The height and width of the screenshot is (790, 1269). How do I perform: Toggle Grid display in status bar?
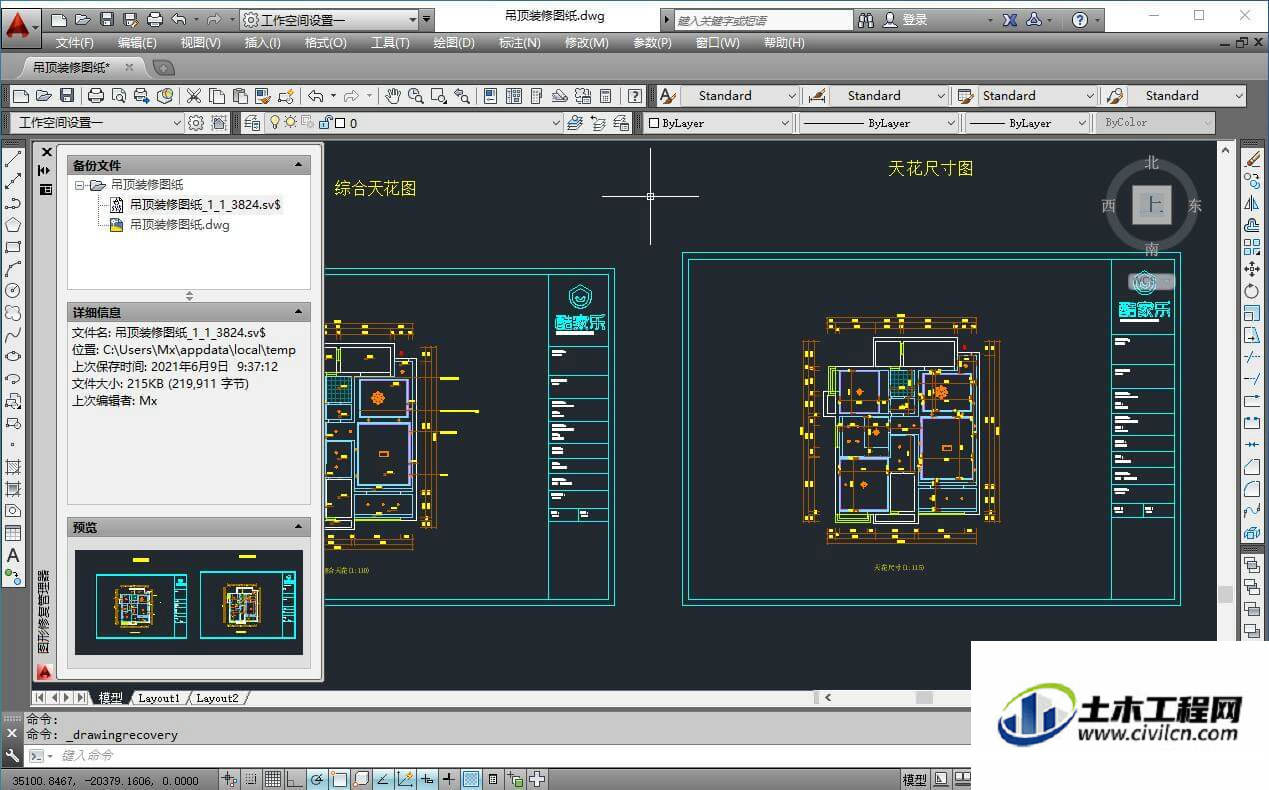coord(272,780)
